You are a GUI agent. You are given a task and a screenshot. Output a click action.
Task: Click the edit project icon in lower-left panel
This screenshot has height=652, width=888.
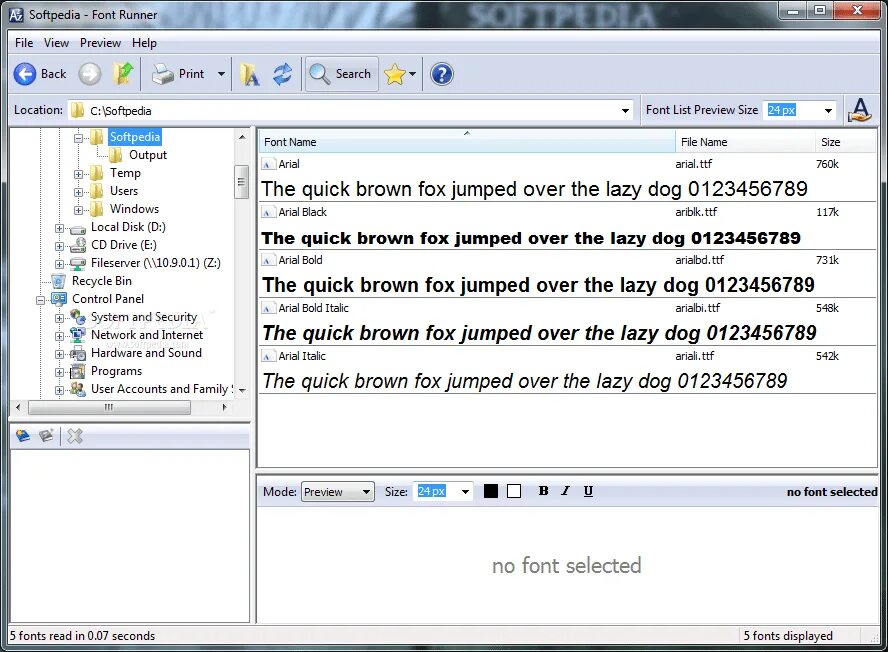pos(46,436)
